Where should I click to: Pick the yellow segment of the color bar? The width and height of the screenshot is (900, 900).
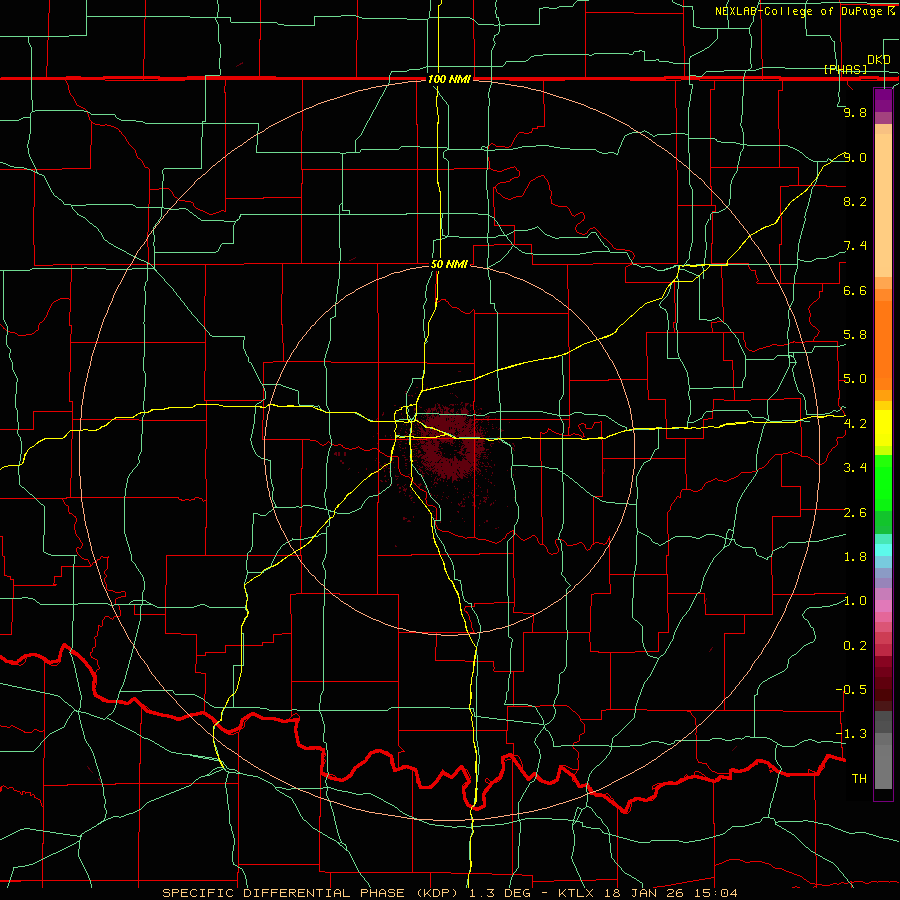pyautogui.click(x=883, y=428)
